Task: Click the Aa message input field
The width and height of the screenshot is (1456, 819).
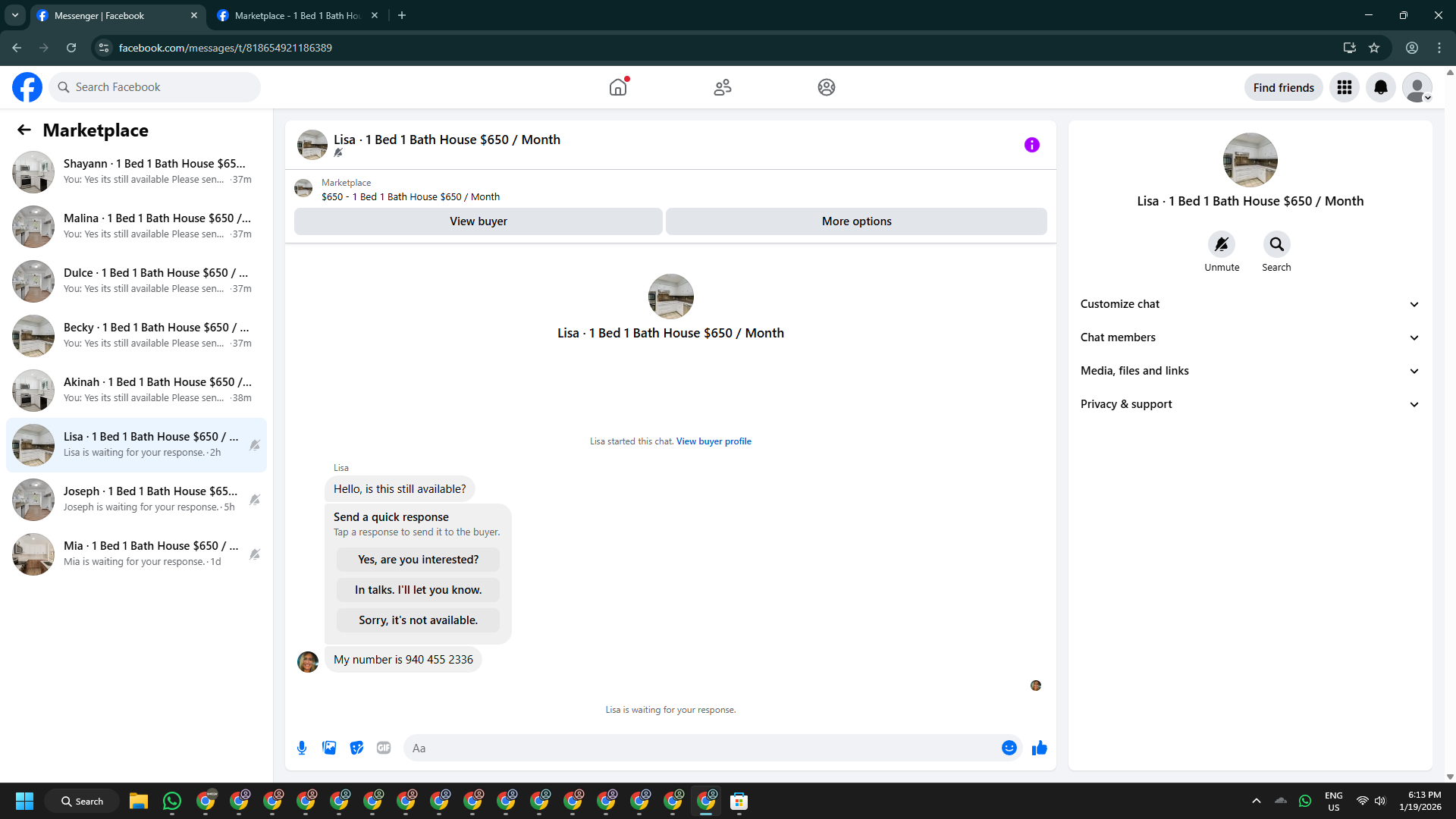Action: [701, 748]
